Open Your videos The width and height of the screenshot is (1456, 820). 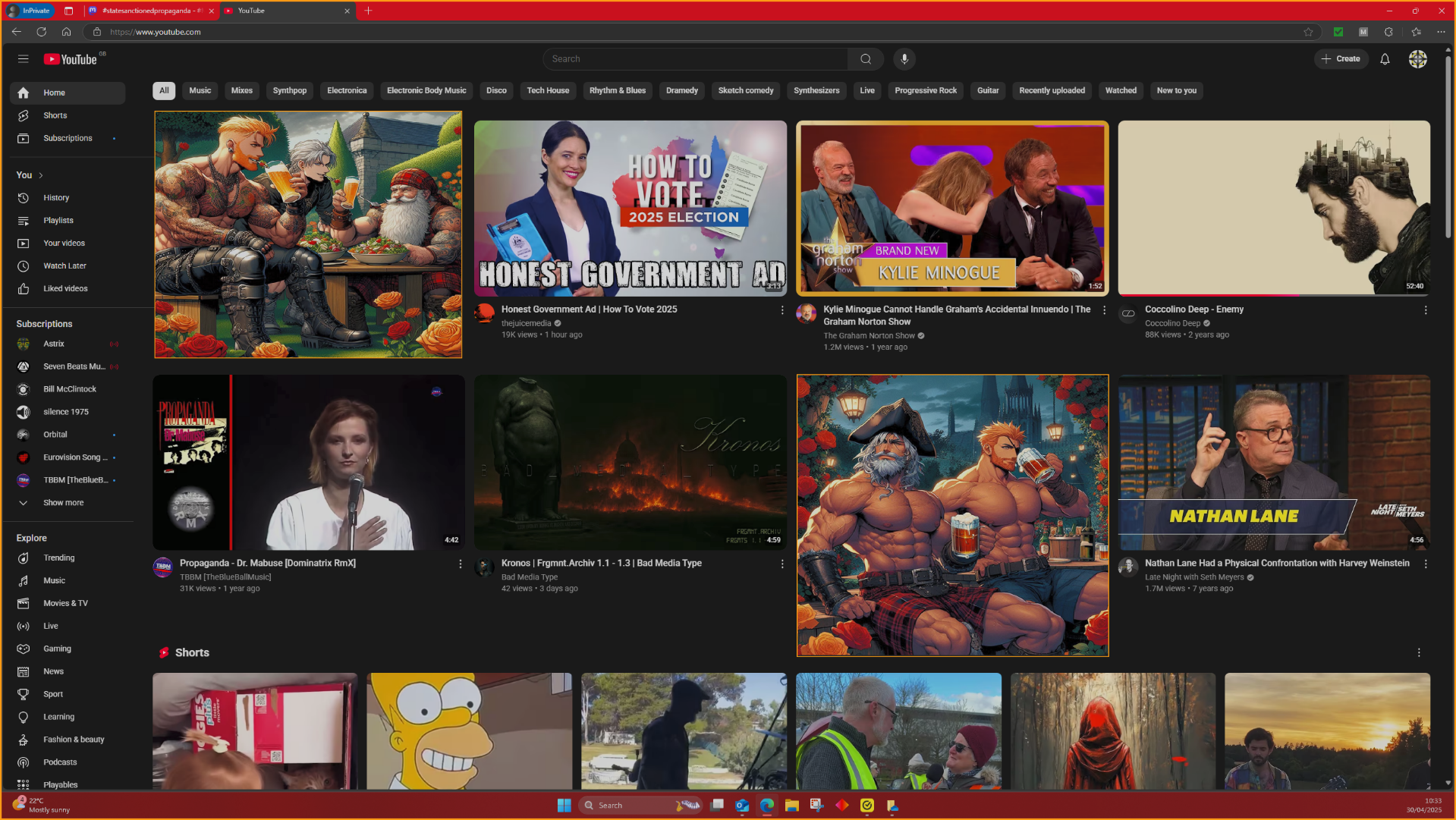tap(68, 243)
